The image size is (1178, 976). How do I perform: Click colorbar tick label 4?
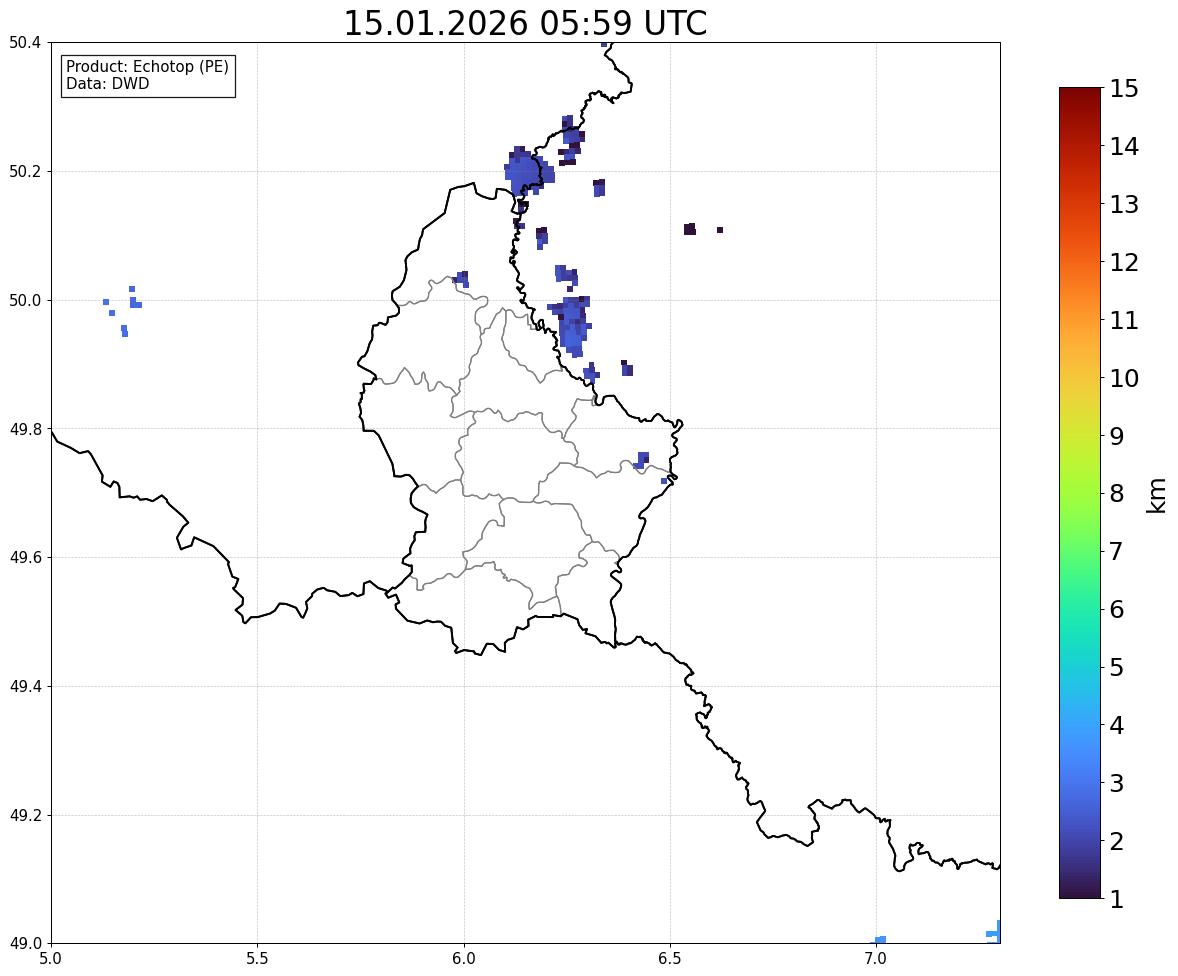(1117, 725)
